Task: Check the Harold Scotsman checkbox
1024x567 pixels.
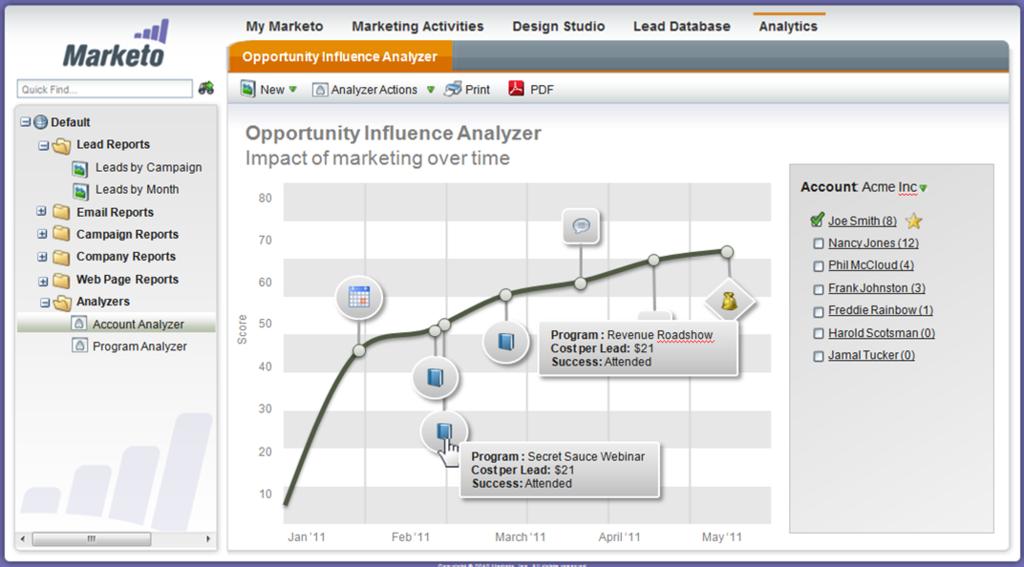Action: pyautogui.click(x=818, y=334)
